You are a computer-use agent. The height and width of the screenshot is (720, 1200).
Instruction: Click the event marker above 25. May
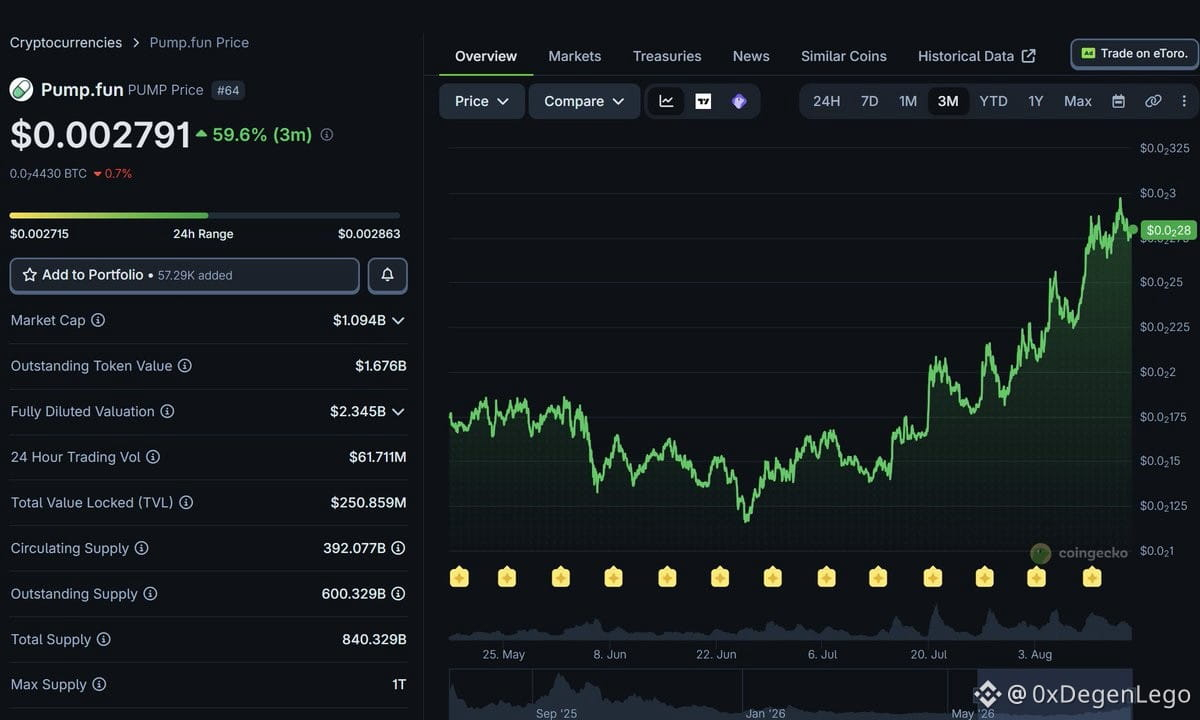pos(507,577)
